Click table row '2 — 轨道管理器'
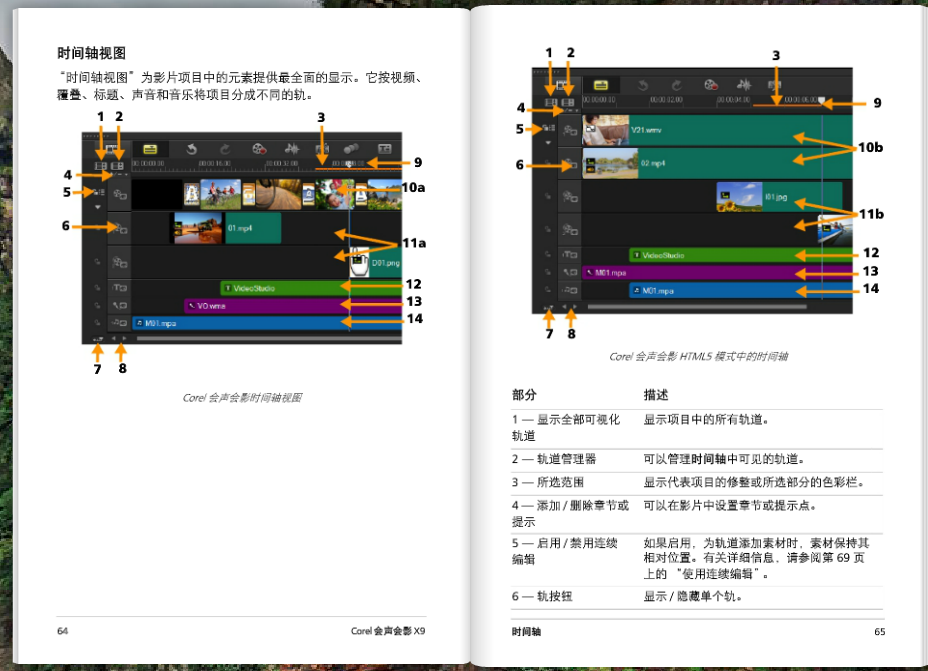The width and height of the screenshot is (928, 671). pyautogui.click(x=697, y=459)
